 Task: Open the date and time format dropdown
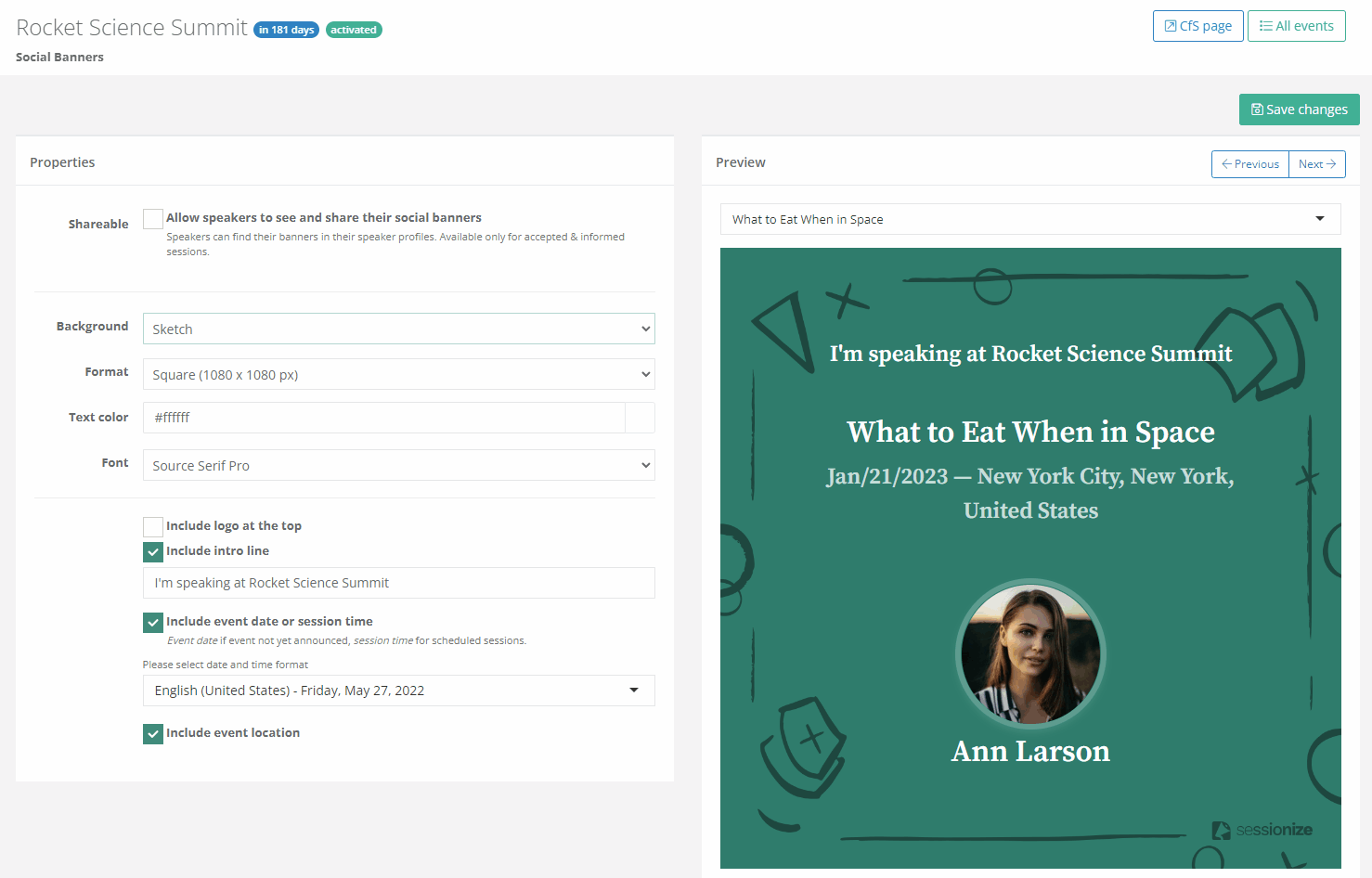pos(398,691)
